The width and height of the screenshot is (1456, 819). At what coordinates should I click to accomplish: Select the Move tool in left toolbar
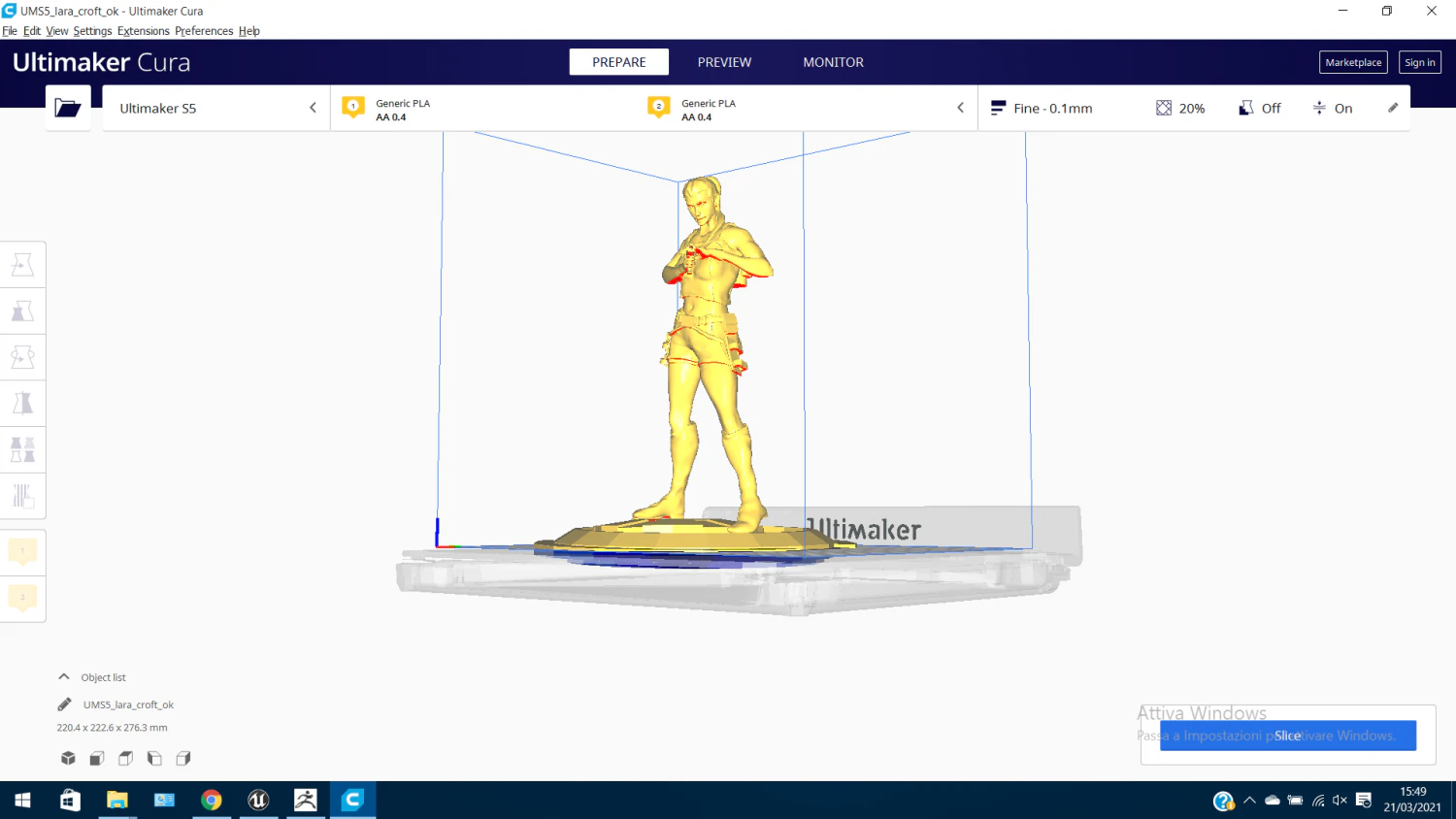point(22,265)
